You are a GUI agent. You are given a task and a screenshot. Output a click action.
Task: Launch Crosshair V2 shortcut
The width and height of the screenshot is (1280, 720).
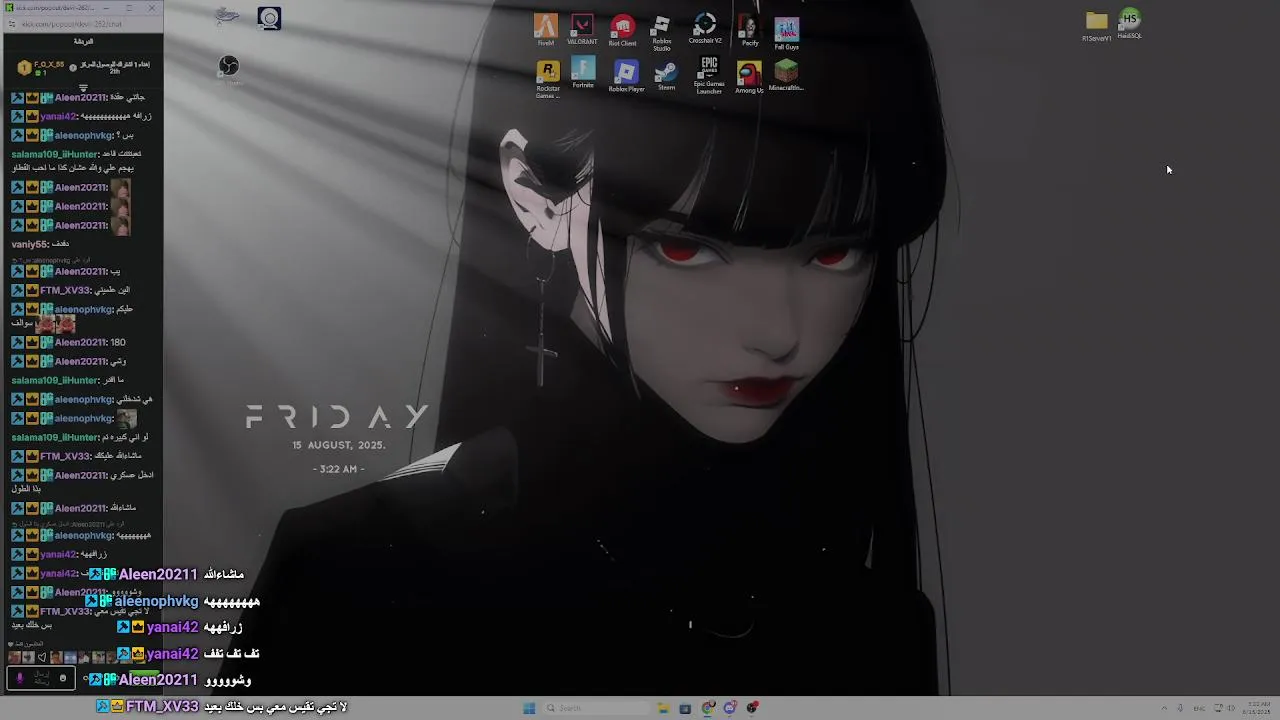[x=705, y=29]
